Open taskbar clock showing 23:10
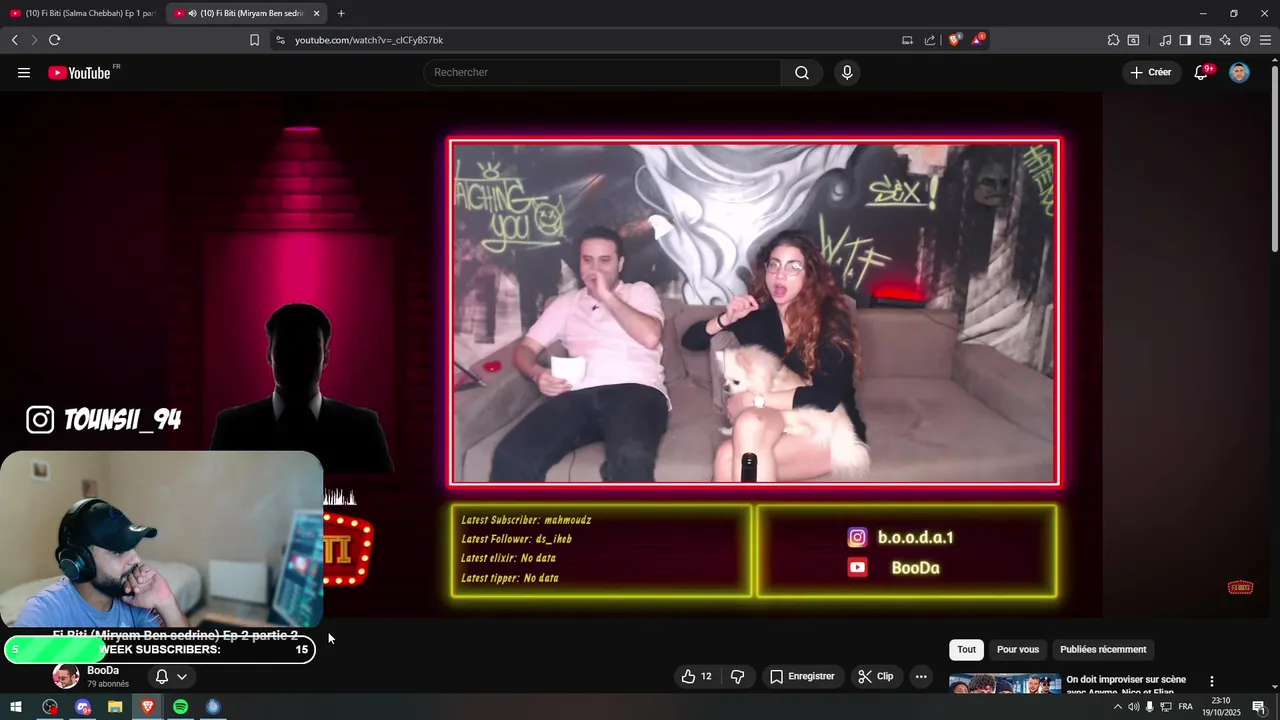Image resolution: width=1280 pixels, height=720 pixels. 1221,707
